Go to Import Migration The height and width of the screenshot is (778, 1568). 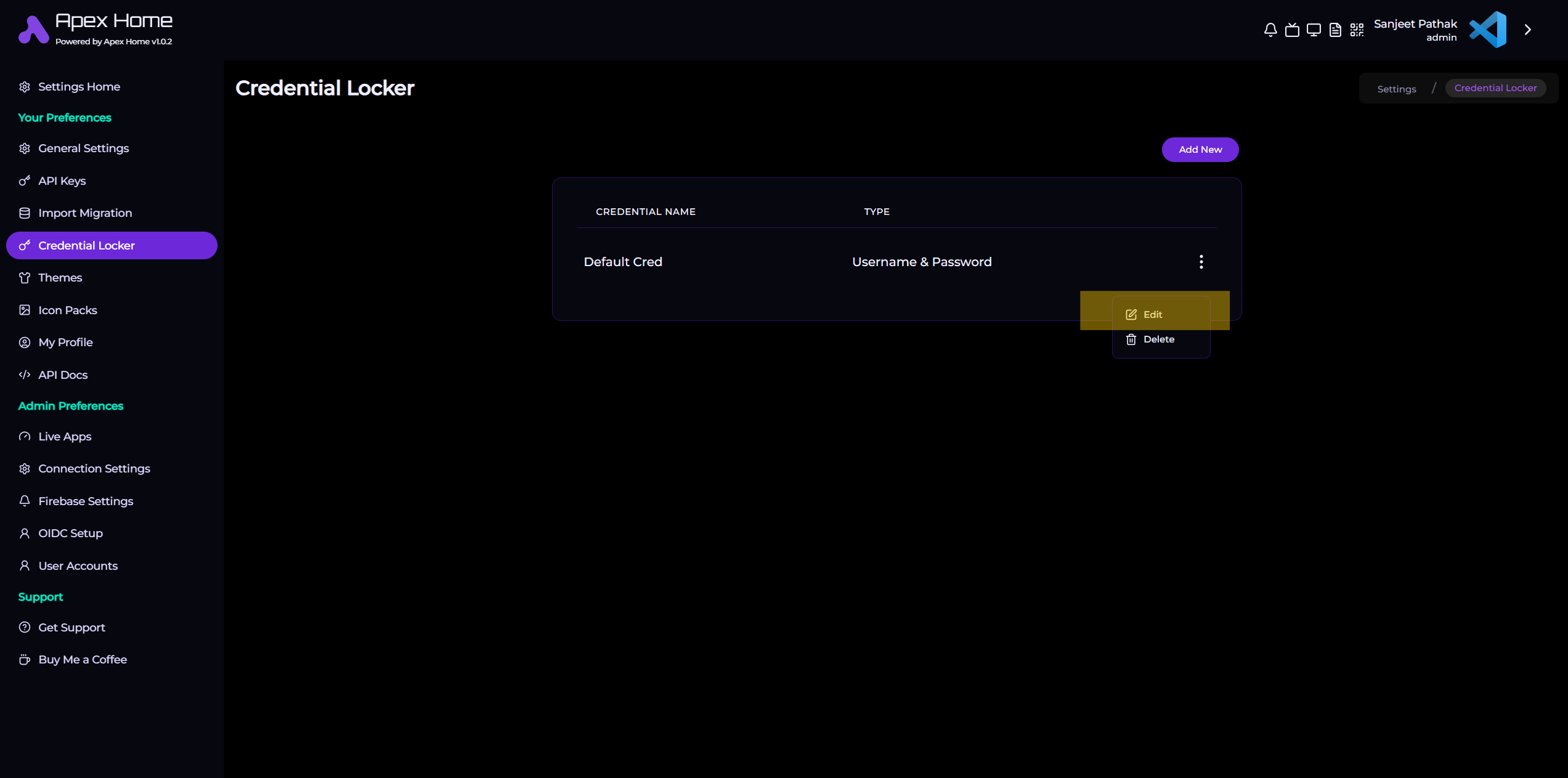85,213
